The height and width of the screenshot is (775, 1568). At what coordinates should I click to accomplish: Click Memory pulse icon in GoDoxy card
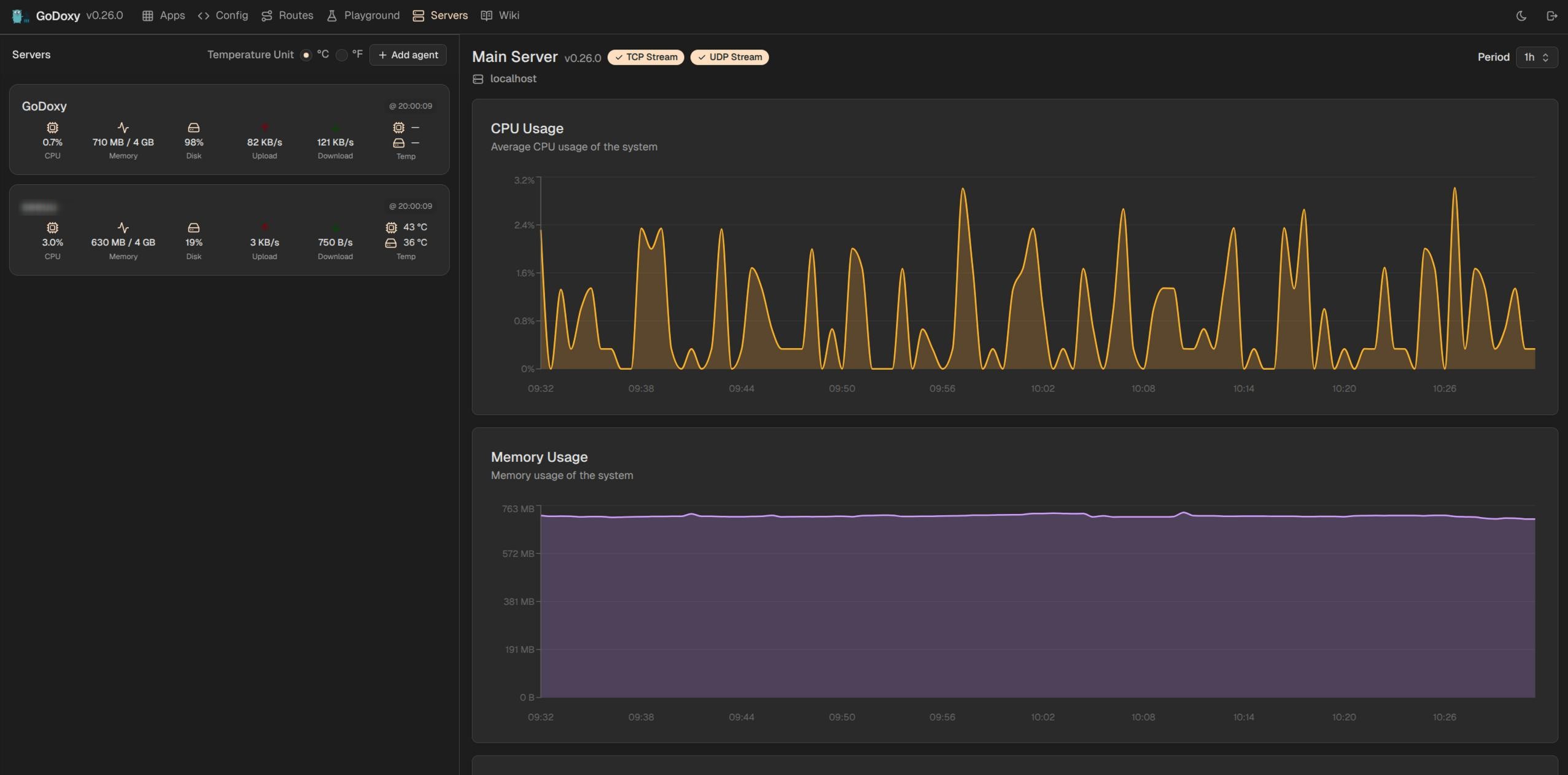click(x=123, y=128)
